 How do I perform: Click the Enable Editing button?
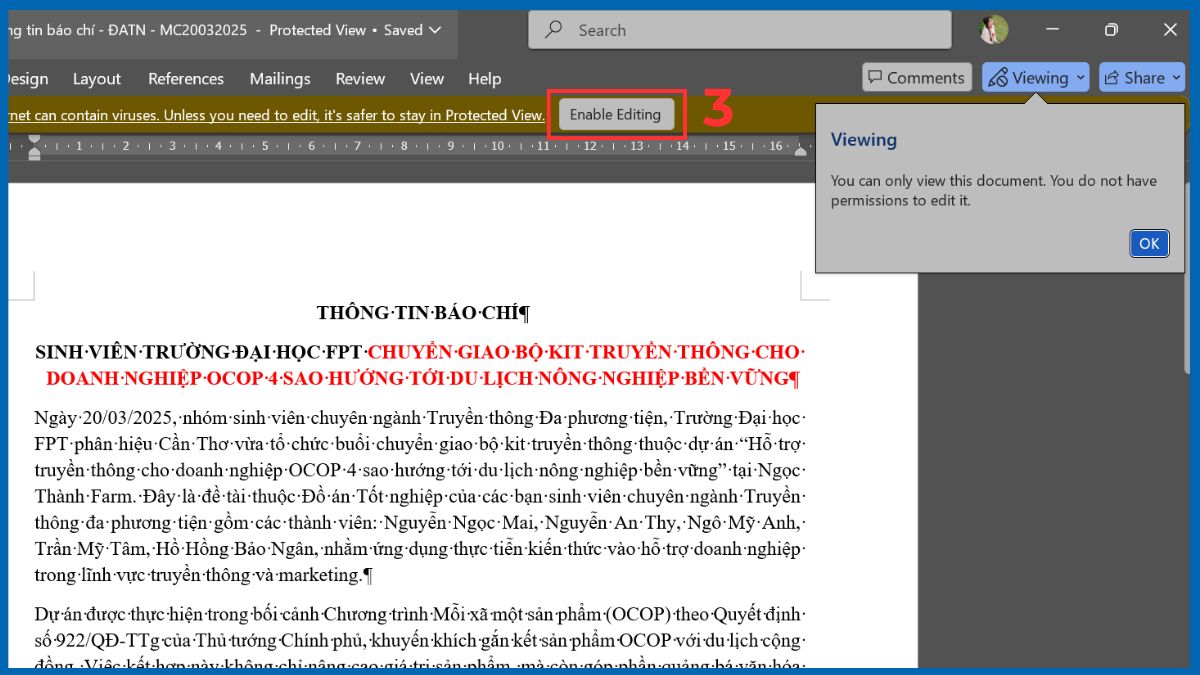pyautogui.click(x=616, y=114)
